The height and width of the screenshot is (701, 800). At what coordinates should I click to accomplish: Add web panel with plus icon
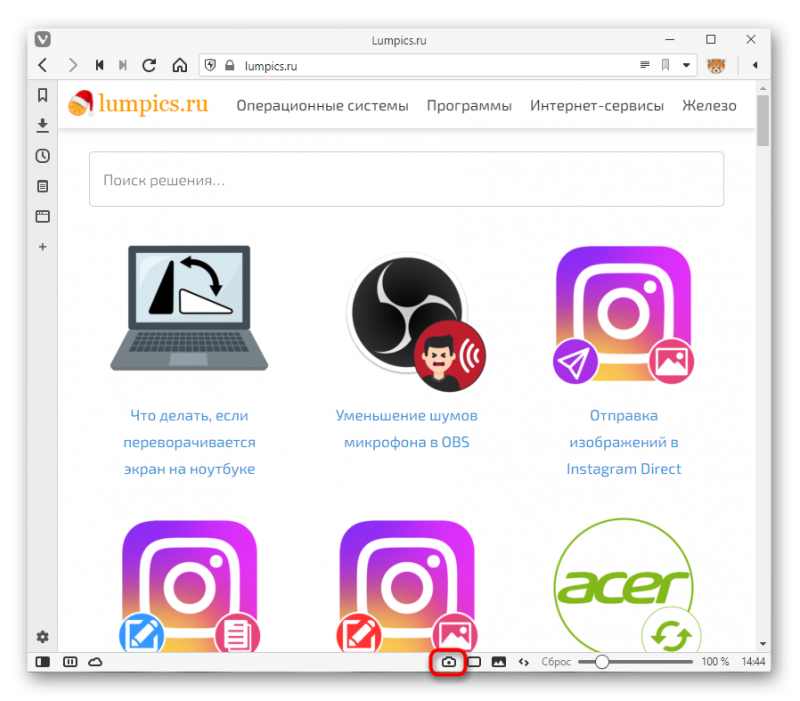(x=43, y=247)
